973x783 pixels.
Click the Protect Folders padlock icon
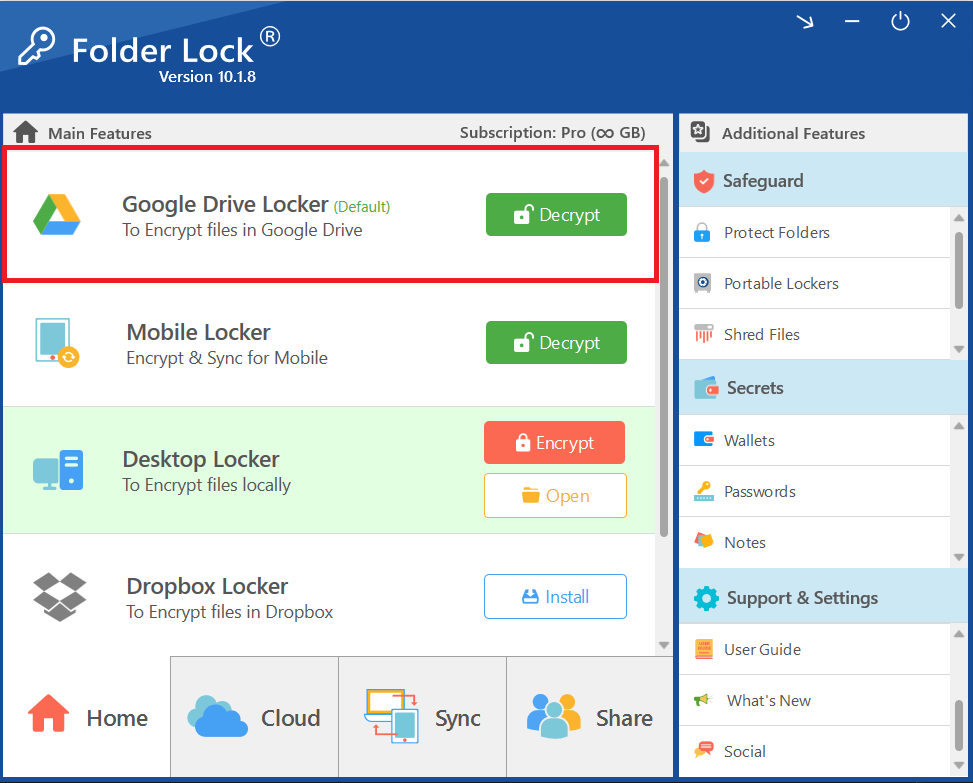702,232
